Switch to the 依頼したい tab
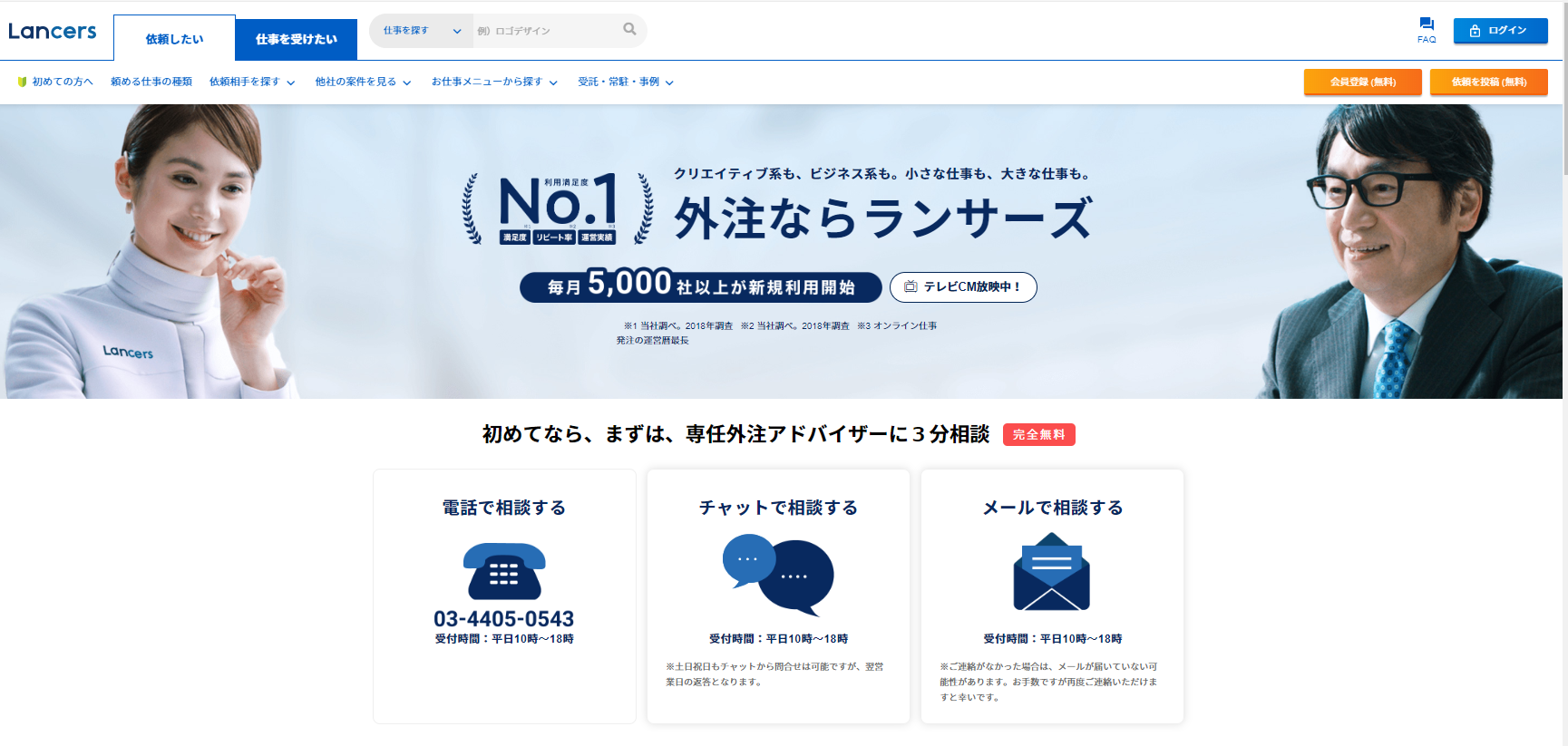 (x=174, y=38)
